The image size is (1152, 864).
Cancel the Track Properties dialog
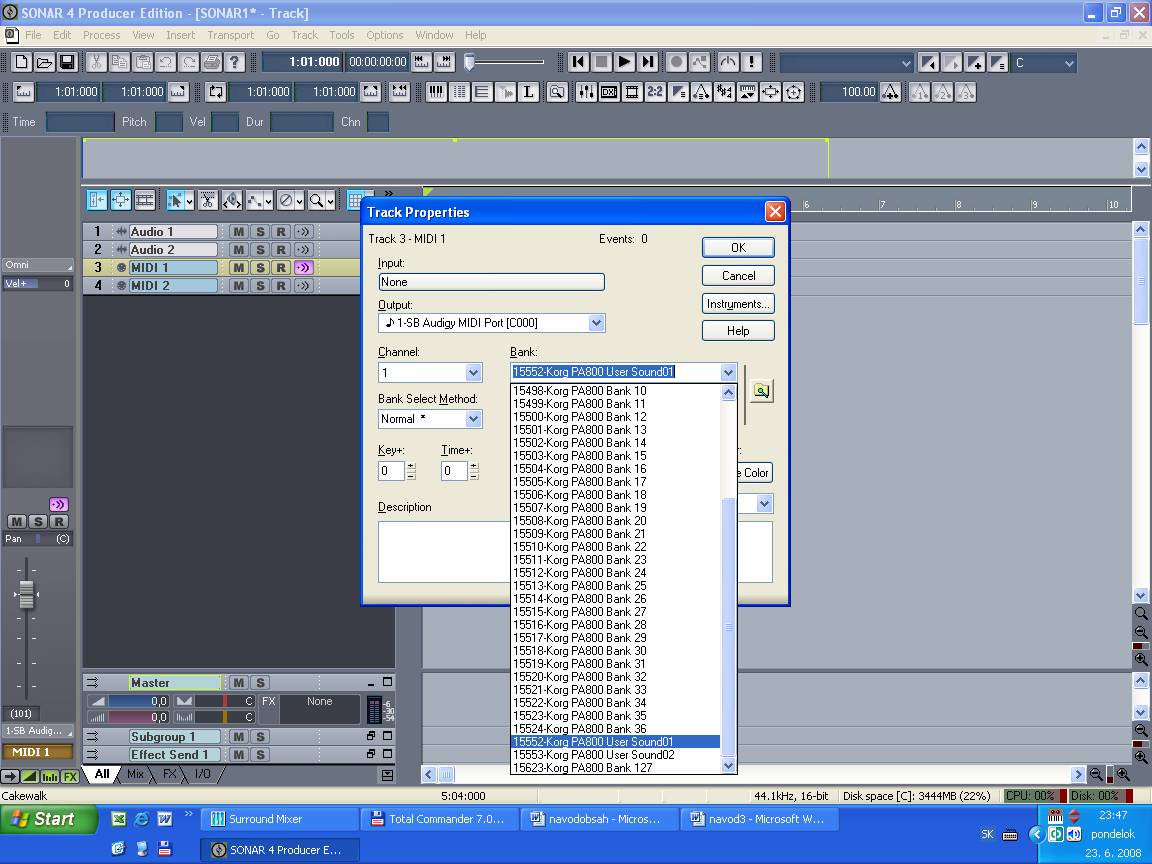click(738, 276)
